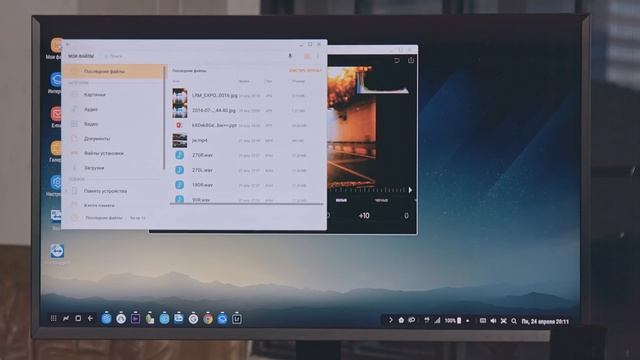Expand the tray with the chevron arrow
Image resolution: width=640 pixels, height=360 pixels.
pos(390,320)
